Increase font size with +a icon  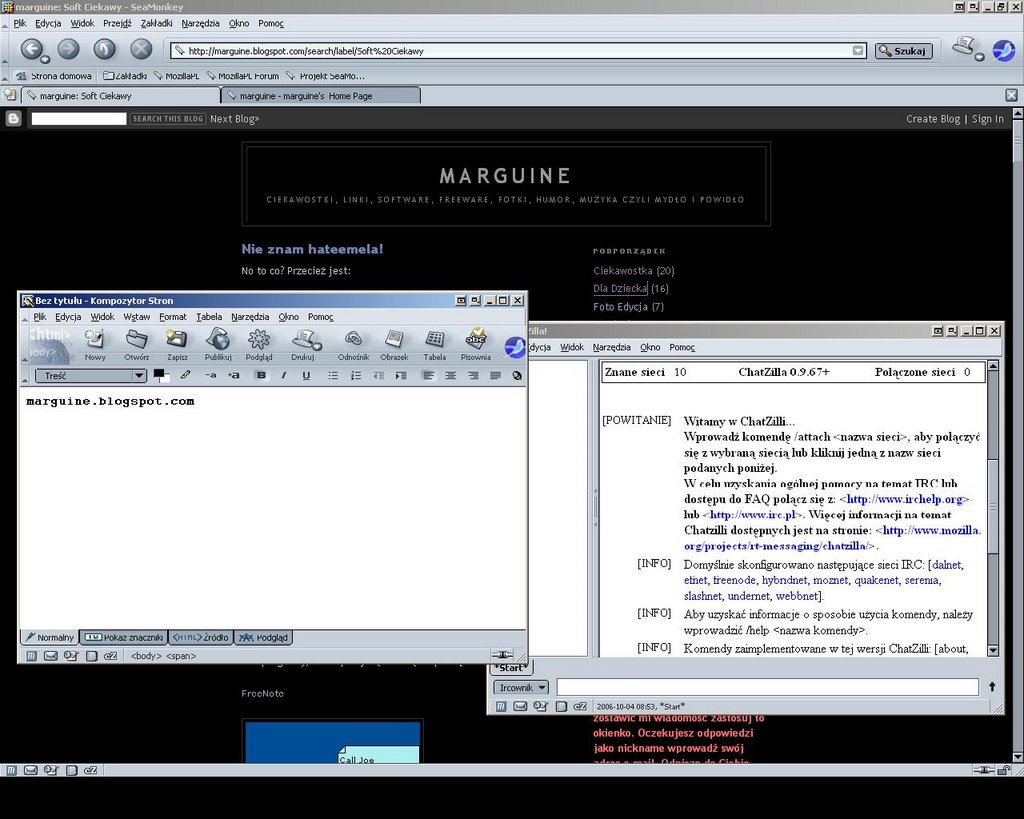[233, 375]
